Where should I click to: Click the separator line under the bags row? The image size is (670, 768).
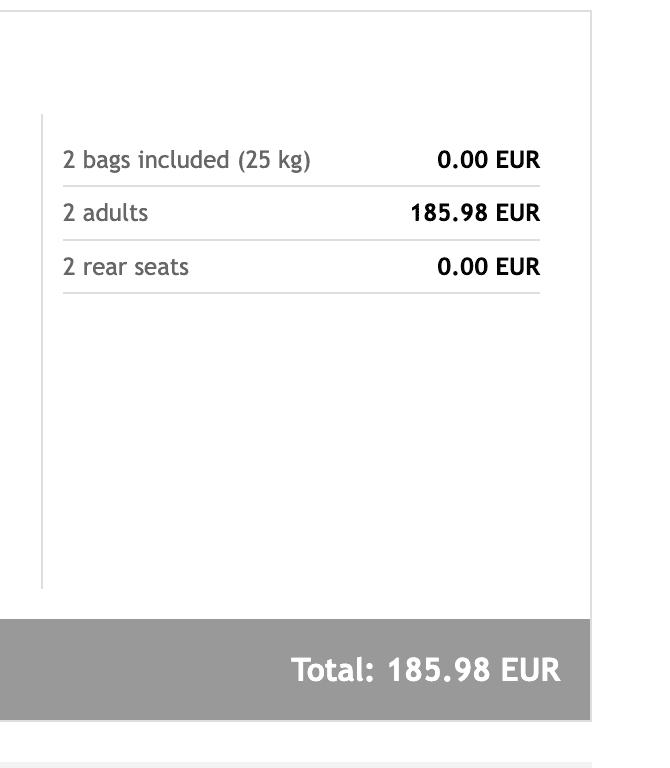301,186
